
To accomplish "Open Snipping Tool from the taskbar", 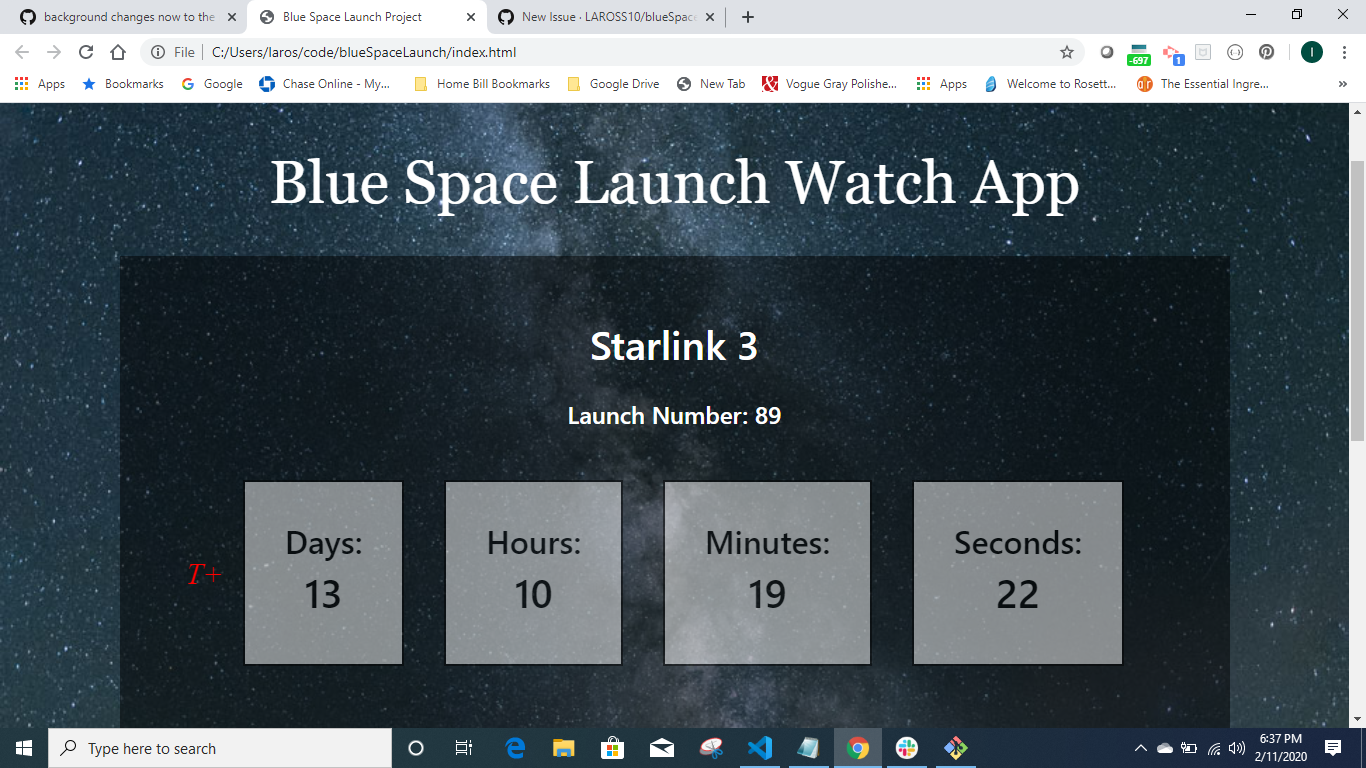I will (x=710, y=748).
